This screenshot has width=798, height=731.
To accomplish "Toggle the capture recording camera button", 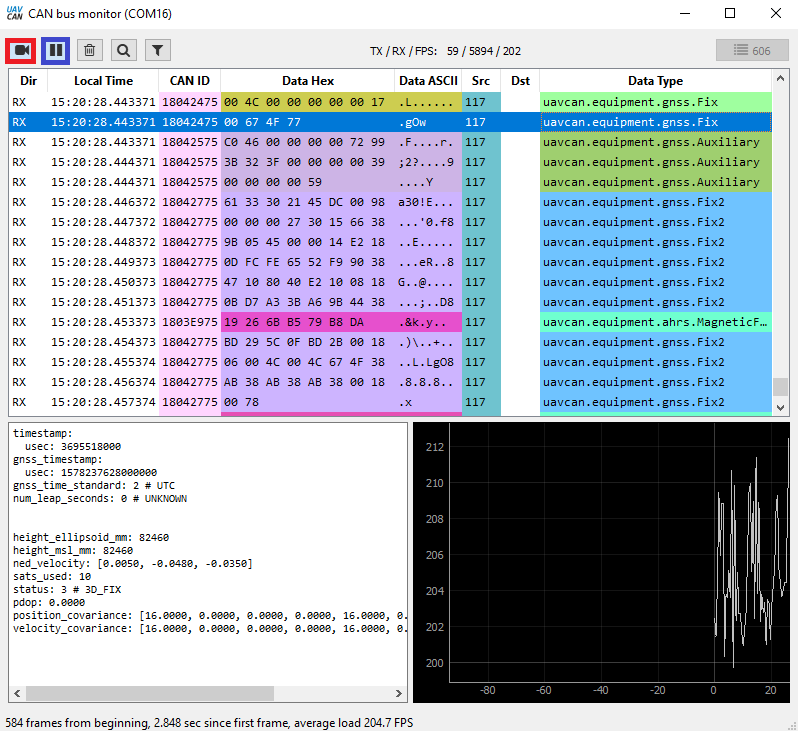I will 21,49.
